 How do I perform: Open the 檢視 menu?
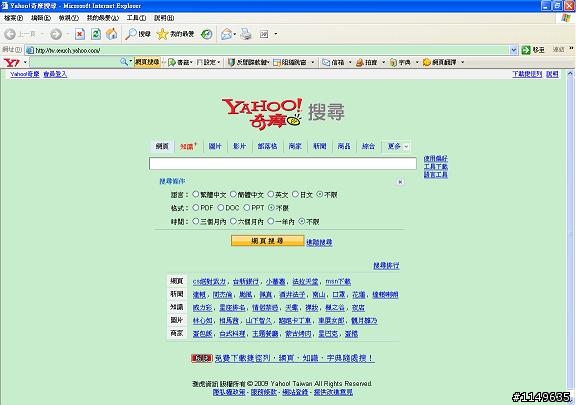pyautogui.click(x=69, y=18)
